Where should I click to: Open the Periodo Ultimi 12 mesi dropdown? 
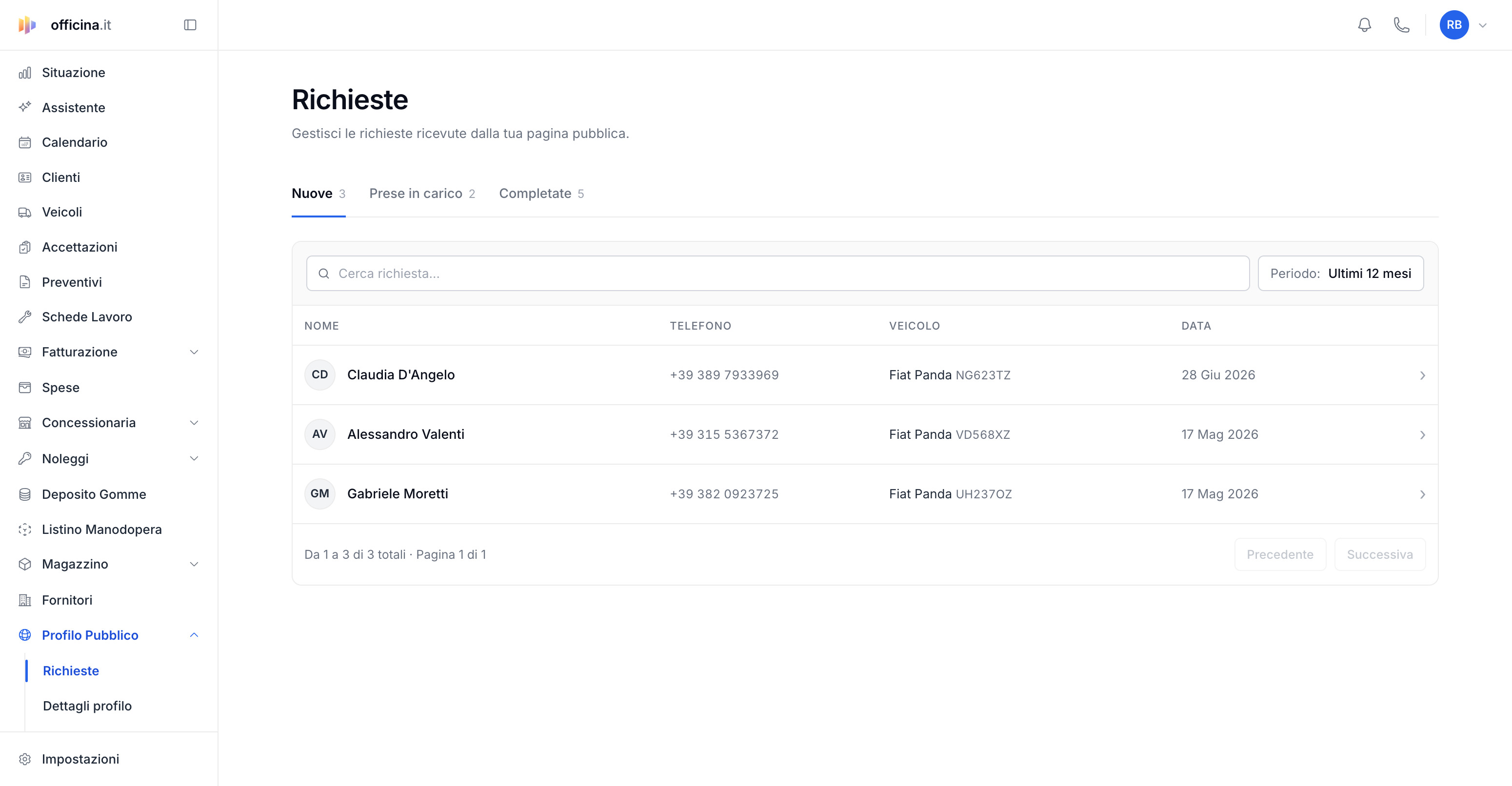pos(1341,274)
